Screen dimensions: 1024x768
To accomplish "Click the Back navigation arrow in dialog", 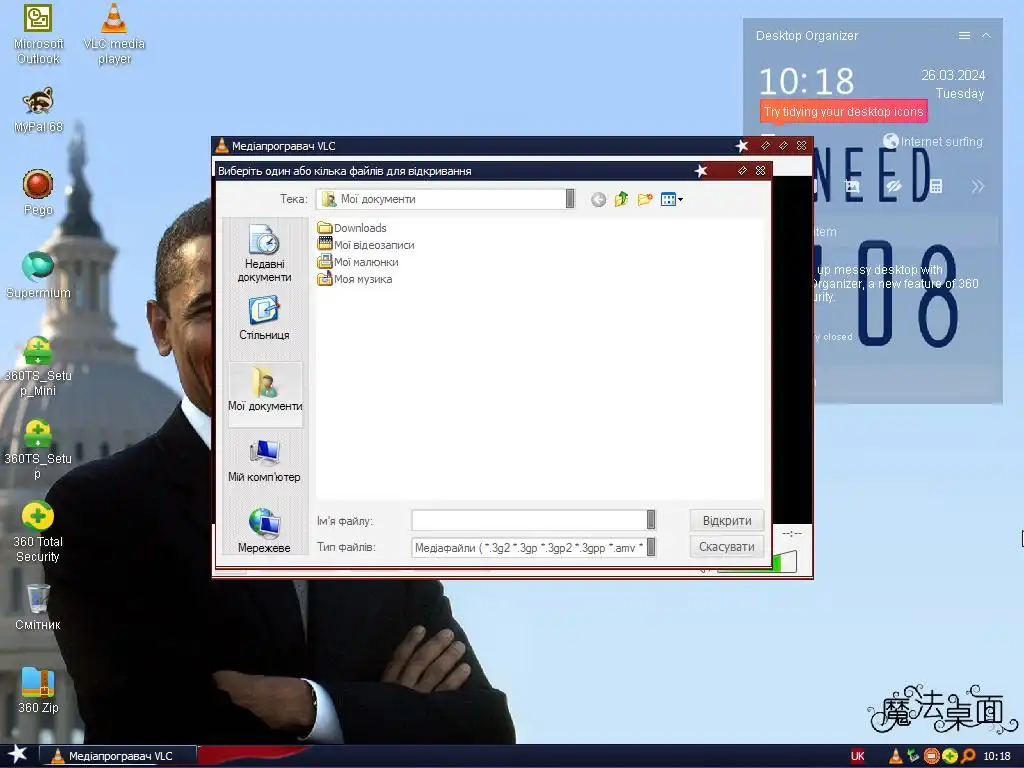I will 598,199.
